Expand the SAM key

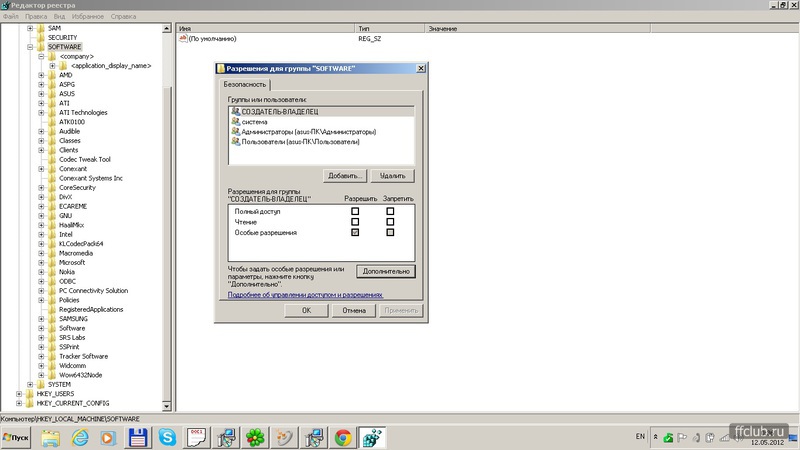coord(30,28)
